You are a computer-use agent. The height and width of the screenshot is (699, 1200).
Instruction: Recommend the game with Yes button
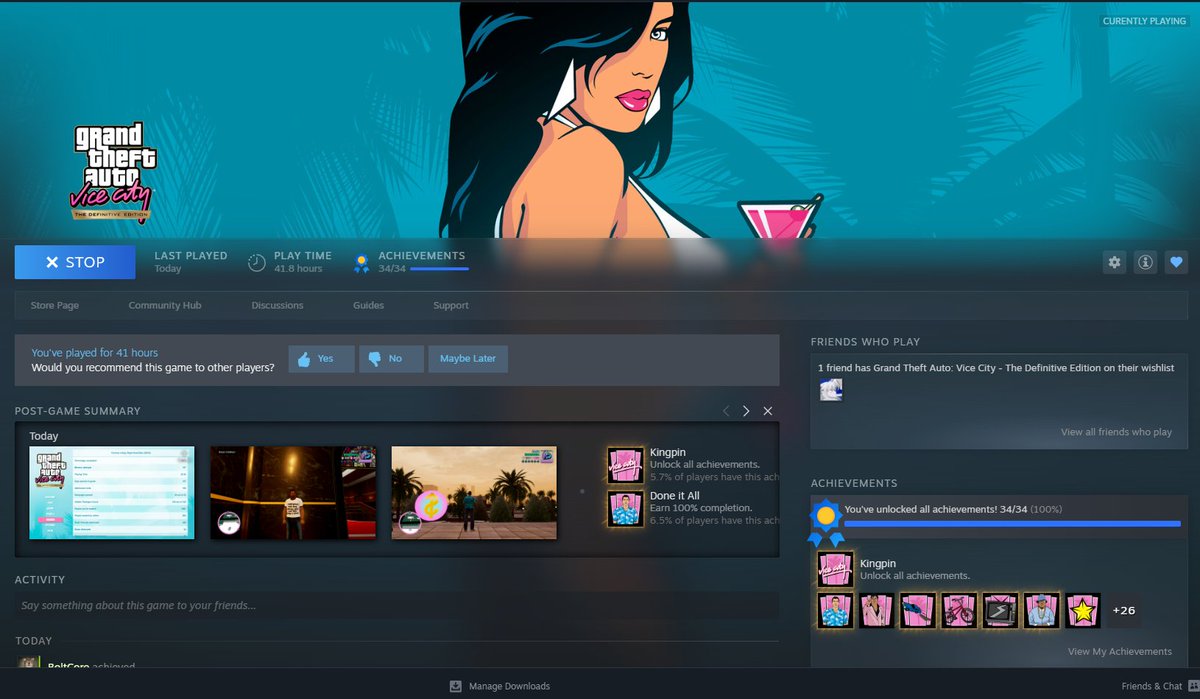[x=321, y=359]
